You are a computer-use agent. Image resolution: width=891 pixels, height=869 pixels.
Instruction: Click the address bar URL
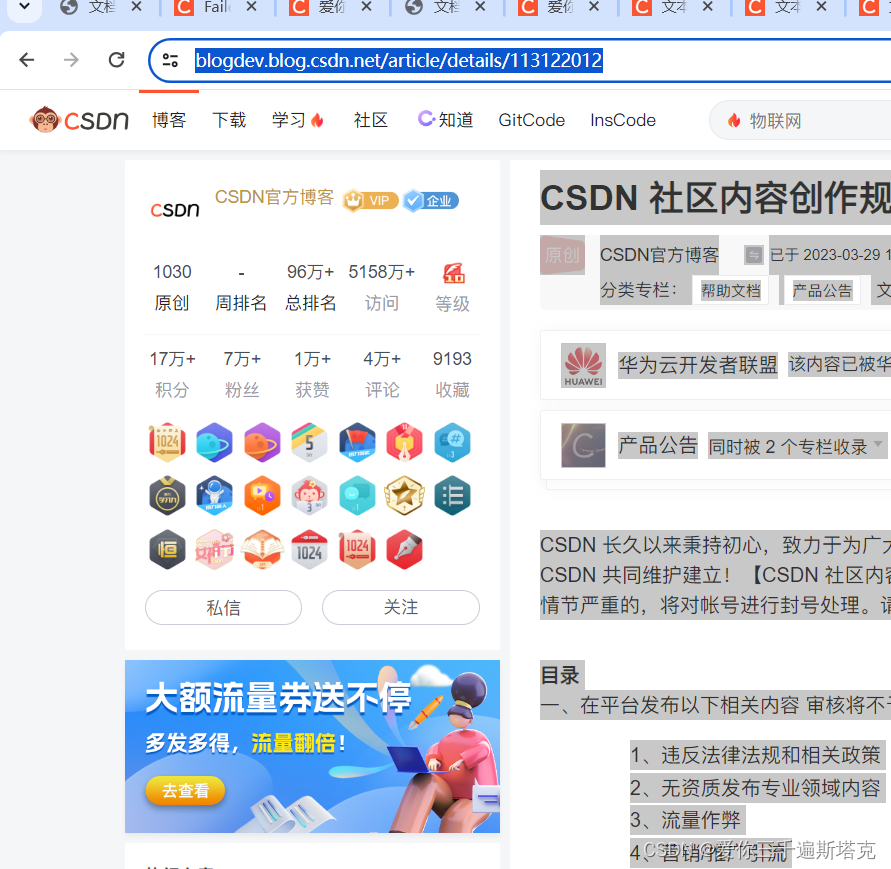coord(398,60)
